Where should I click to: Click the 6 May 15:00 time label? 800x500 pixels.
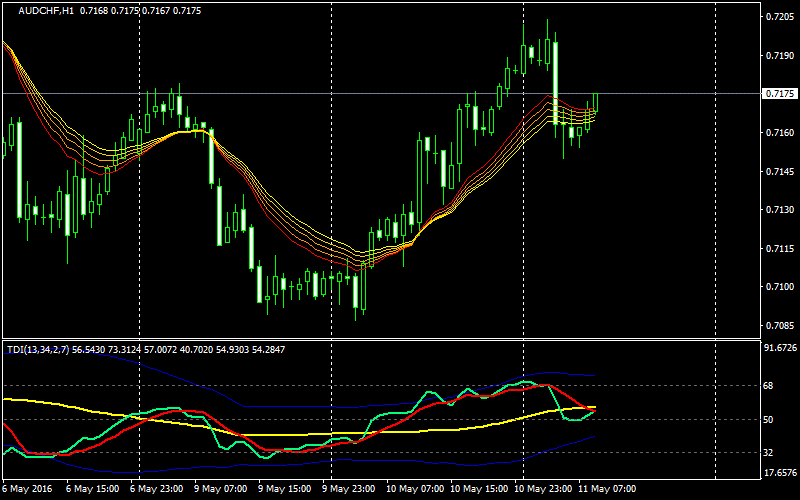93,489
